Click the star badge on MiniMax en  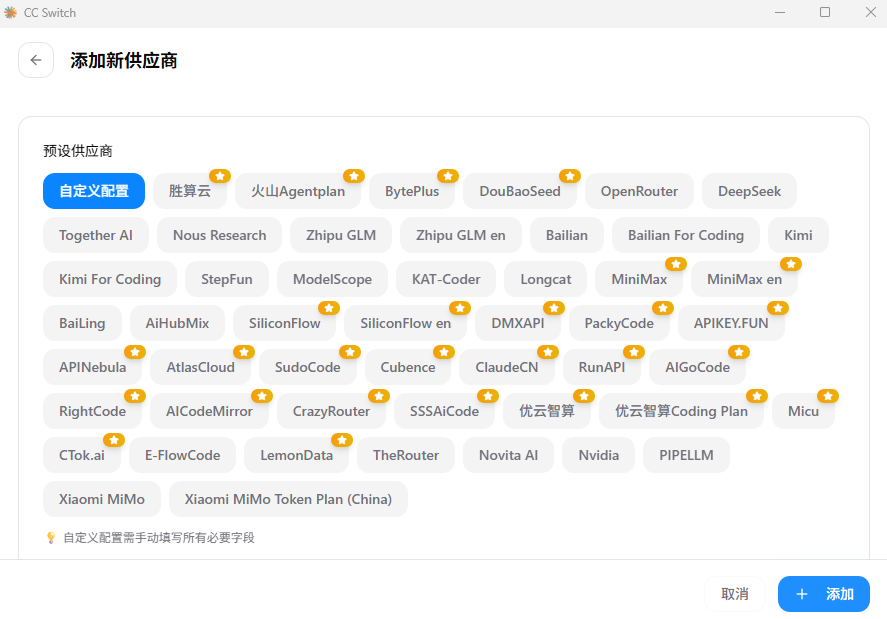791,264
